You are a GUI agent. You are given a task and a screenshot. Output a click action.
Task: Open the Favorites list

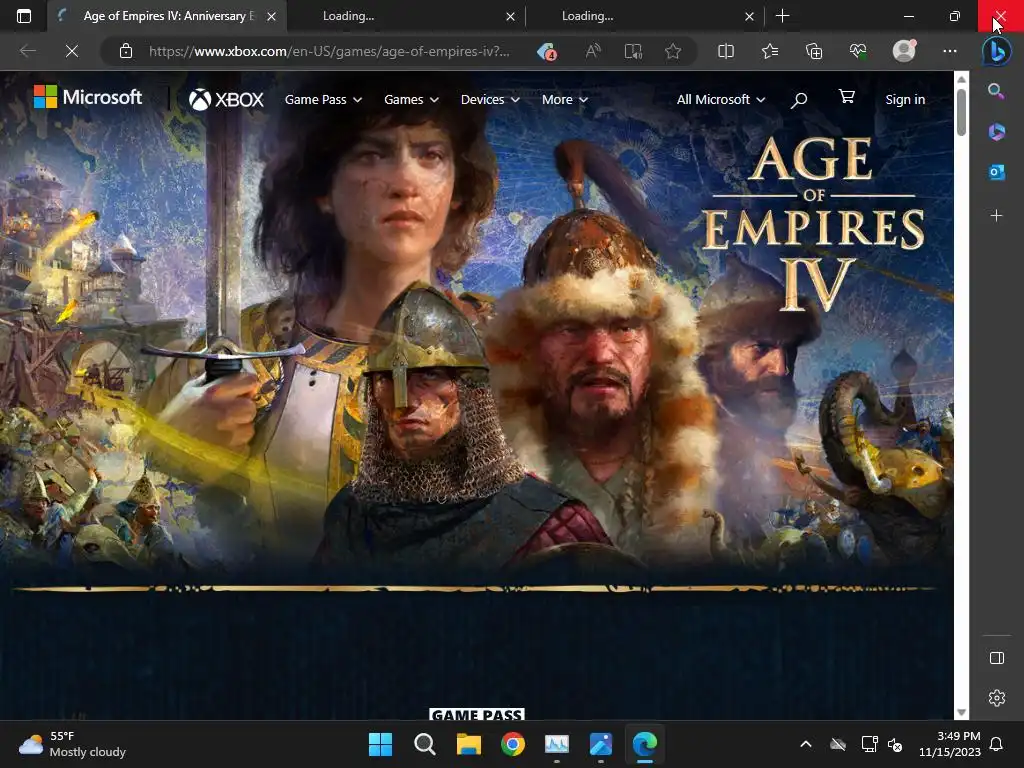click(770, 51)
